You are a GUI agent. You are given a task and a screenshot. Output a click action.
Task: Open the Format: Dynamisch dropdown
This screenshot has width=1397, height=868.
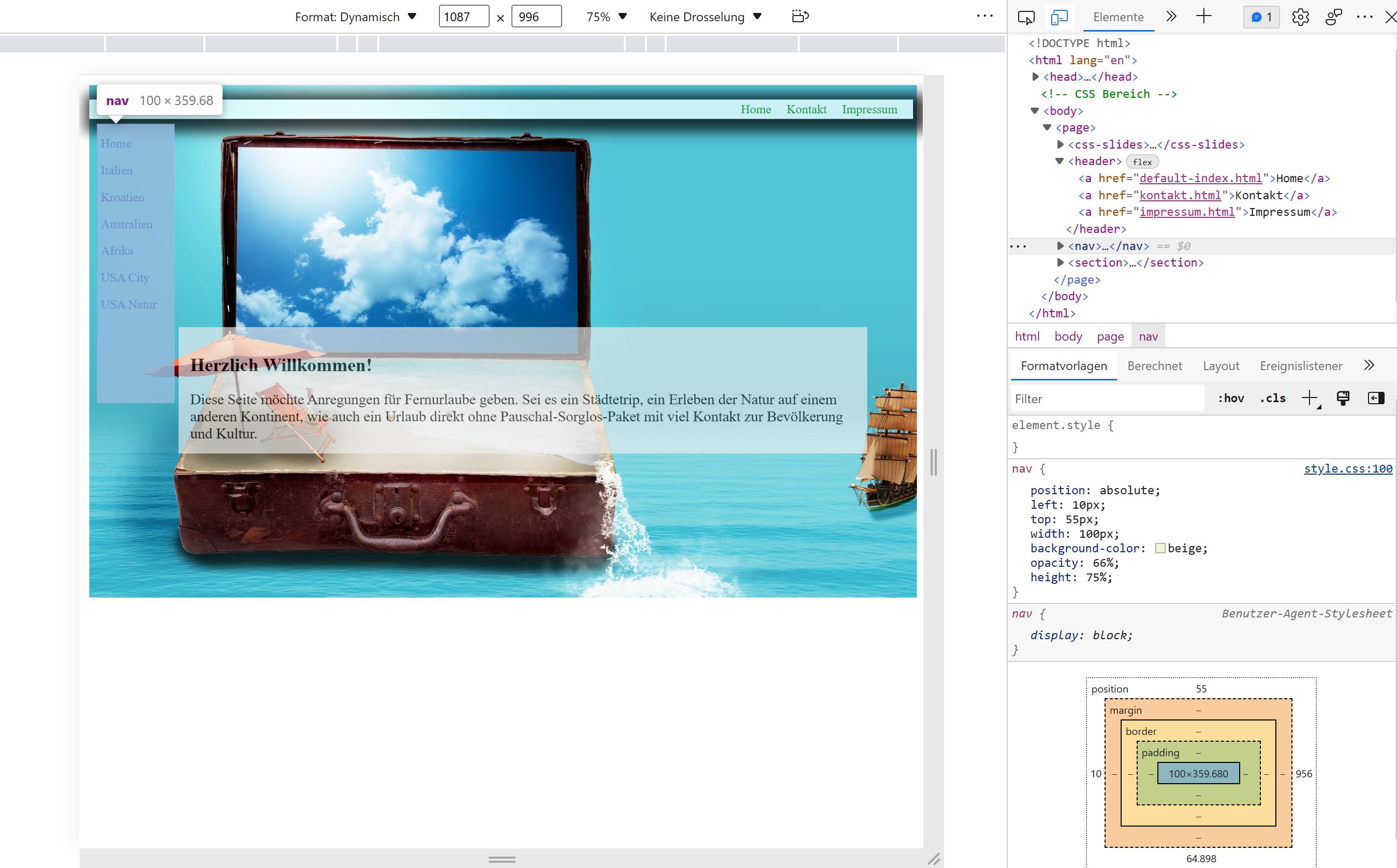tap(355, 17)
